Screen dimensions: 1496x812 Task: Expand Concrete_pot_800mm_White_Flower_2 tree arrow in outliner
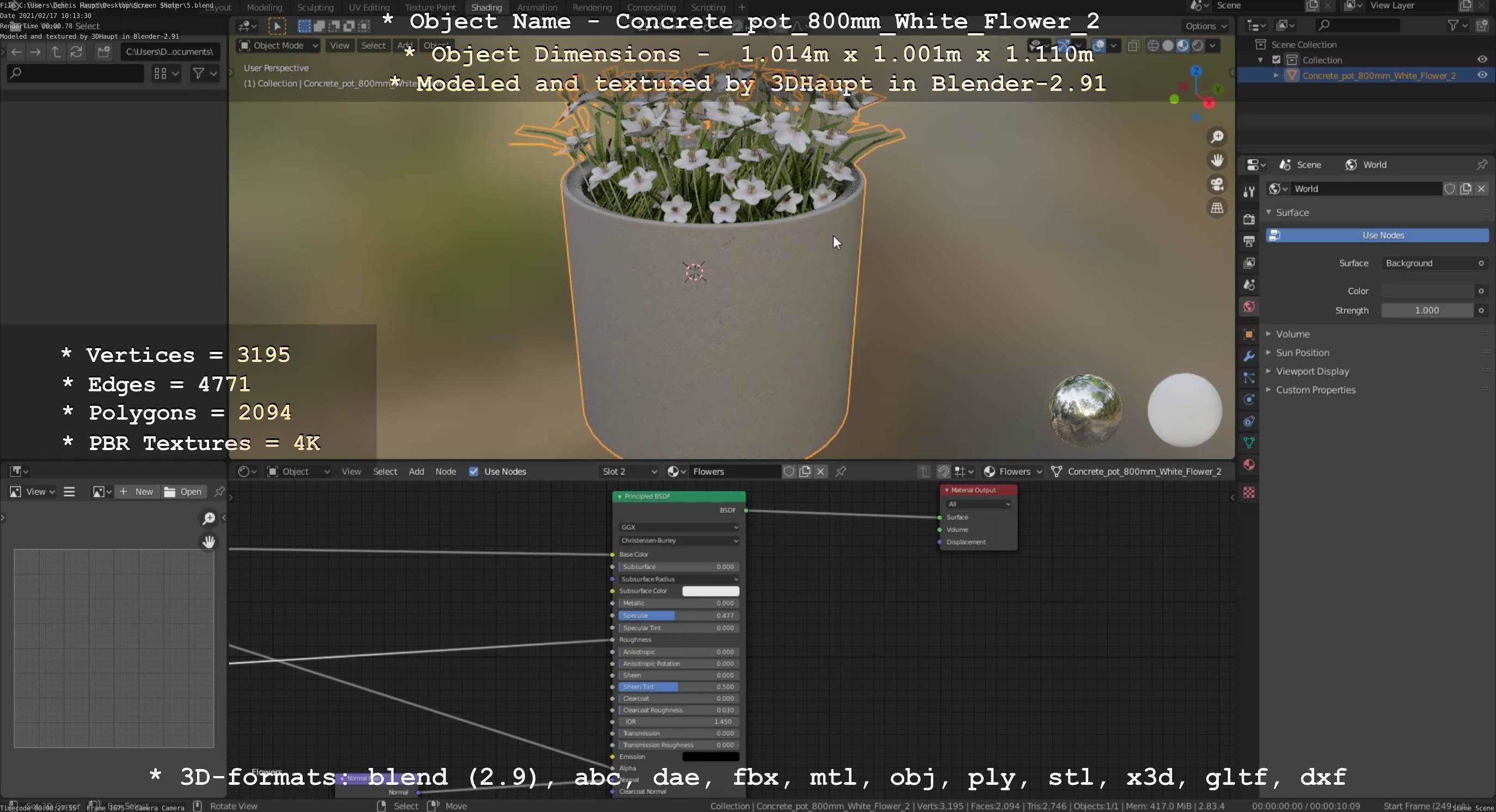pyautogui.click(x=1276, y=76)
